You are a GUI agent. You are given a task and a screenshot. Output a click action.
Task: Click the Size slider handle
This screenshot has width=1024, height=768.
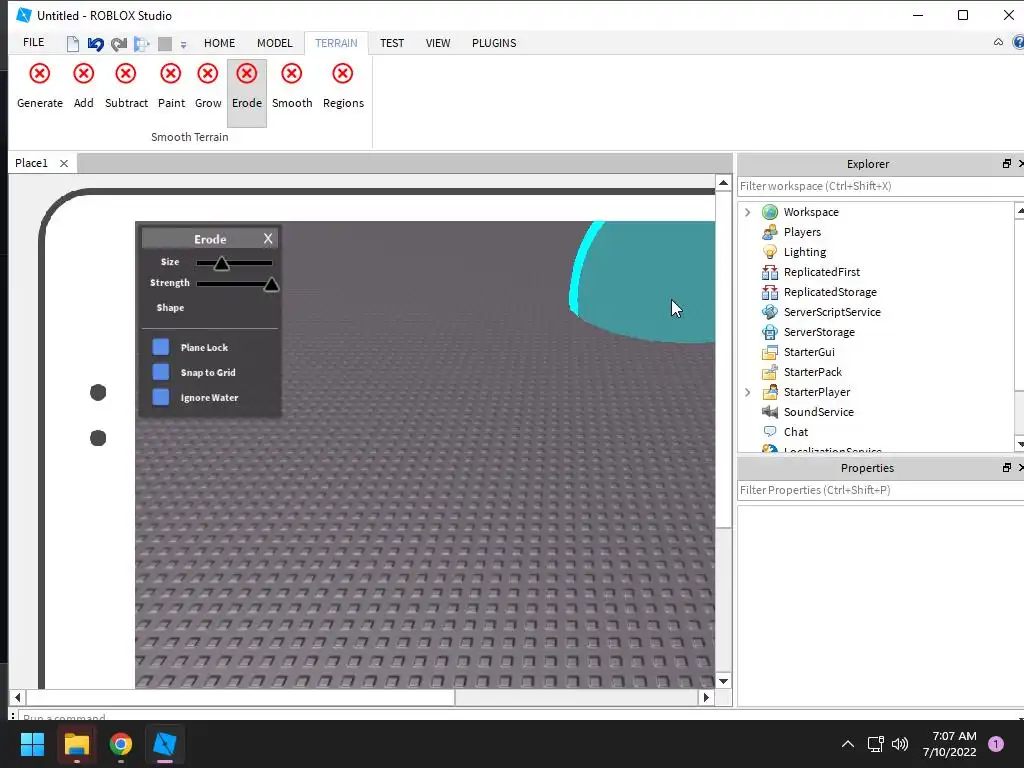coord(221,263)
